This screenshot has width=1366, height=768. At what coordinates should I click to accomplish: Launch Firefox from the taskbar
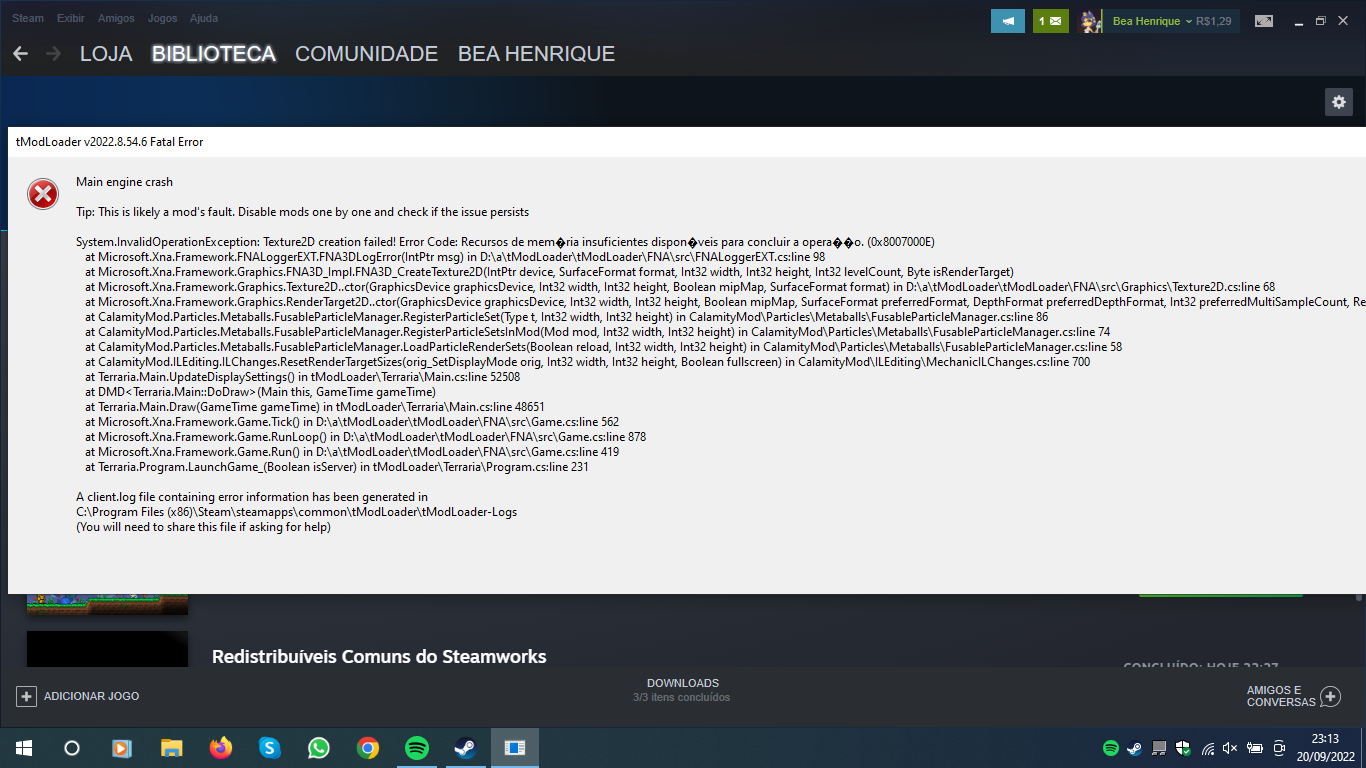pyautogui.click(x=220, y=748)
